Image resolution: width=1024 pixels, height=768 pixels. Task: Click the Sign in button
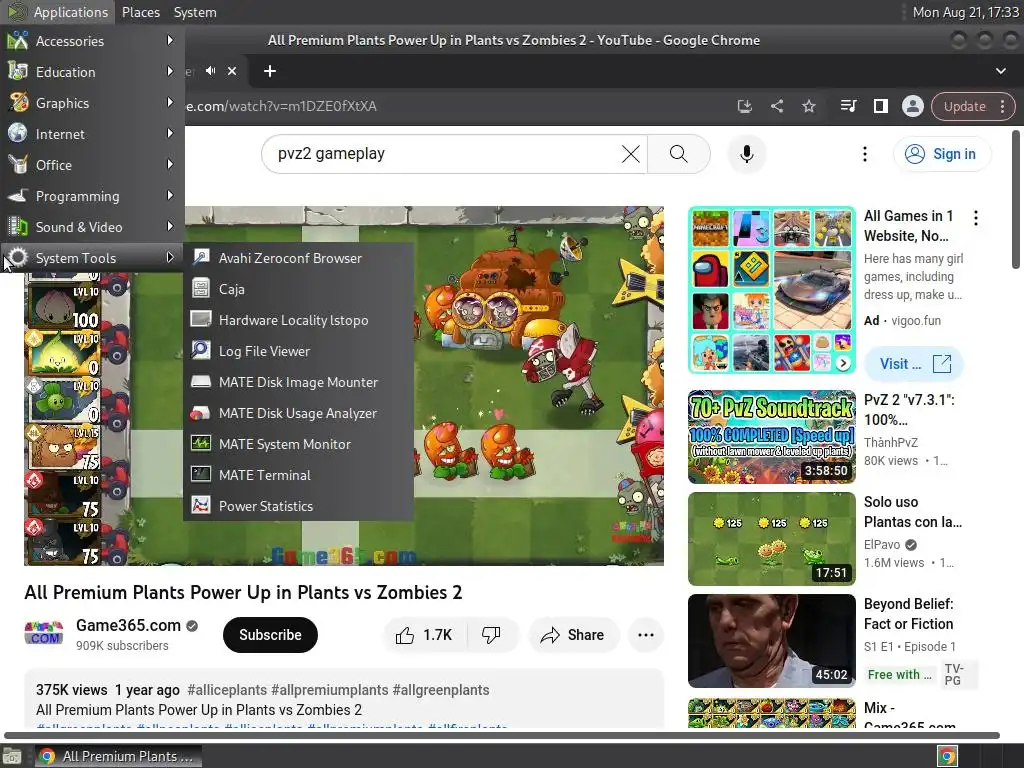click(x=942, y=154)
